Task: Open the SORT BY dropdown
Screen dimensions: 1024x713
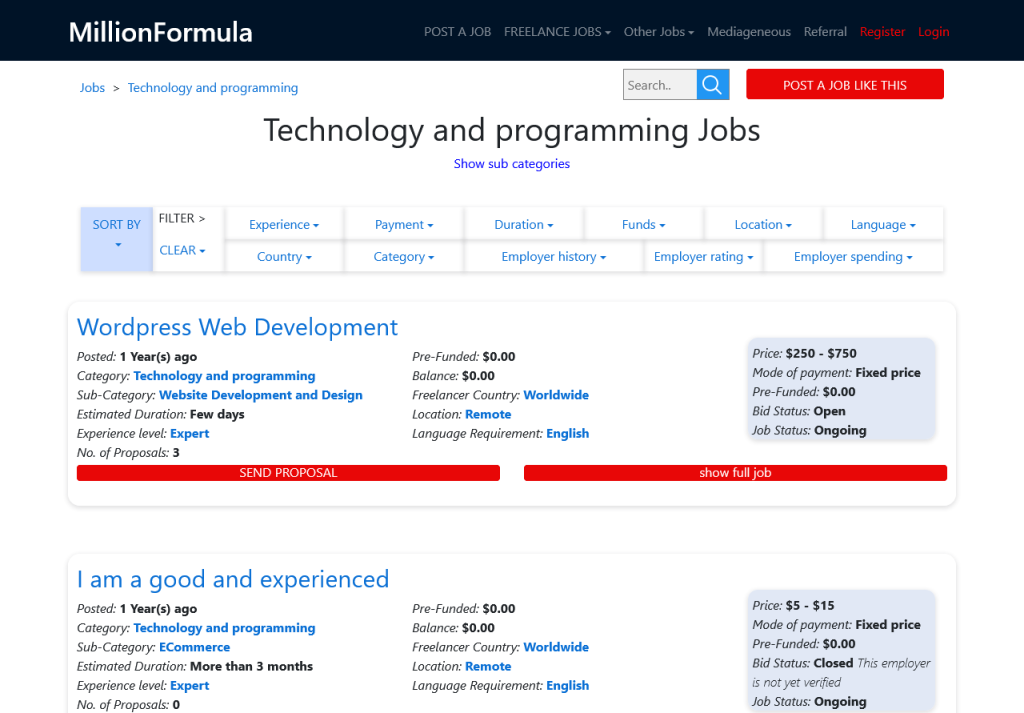Action: pyautogui.click(x=116, y=231)
